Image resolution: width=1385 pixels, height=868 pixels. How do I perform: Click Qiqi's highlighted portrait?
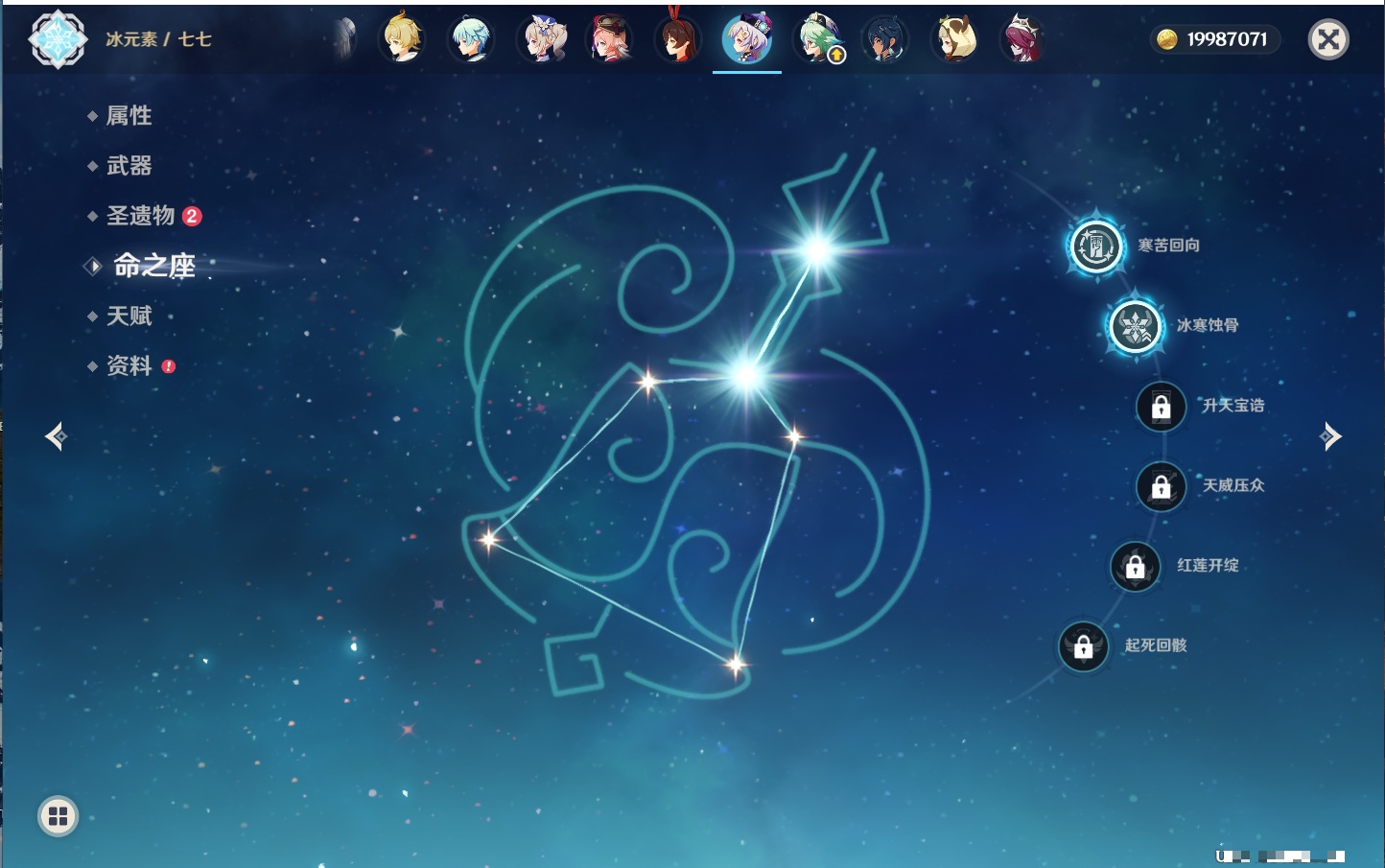point(747,39)
